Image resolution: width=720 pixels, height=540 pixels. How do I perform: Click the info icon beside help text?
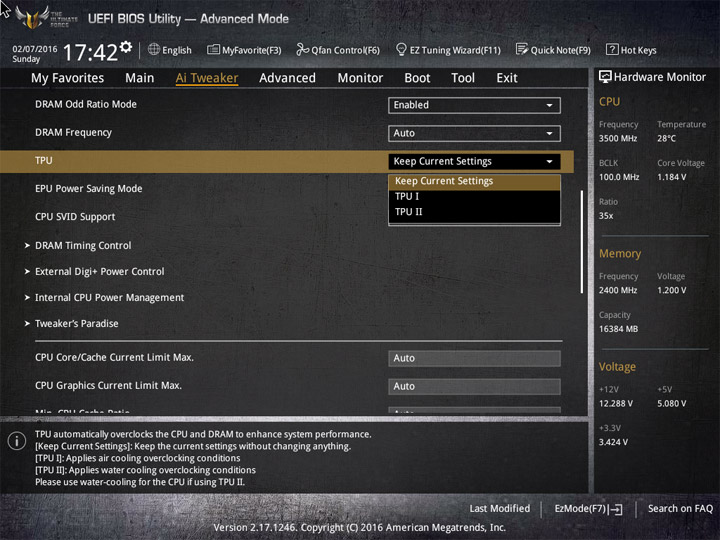coord(17,441)
